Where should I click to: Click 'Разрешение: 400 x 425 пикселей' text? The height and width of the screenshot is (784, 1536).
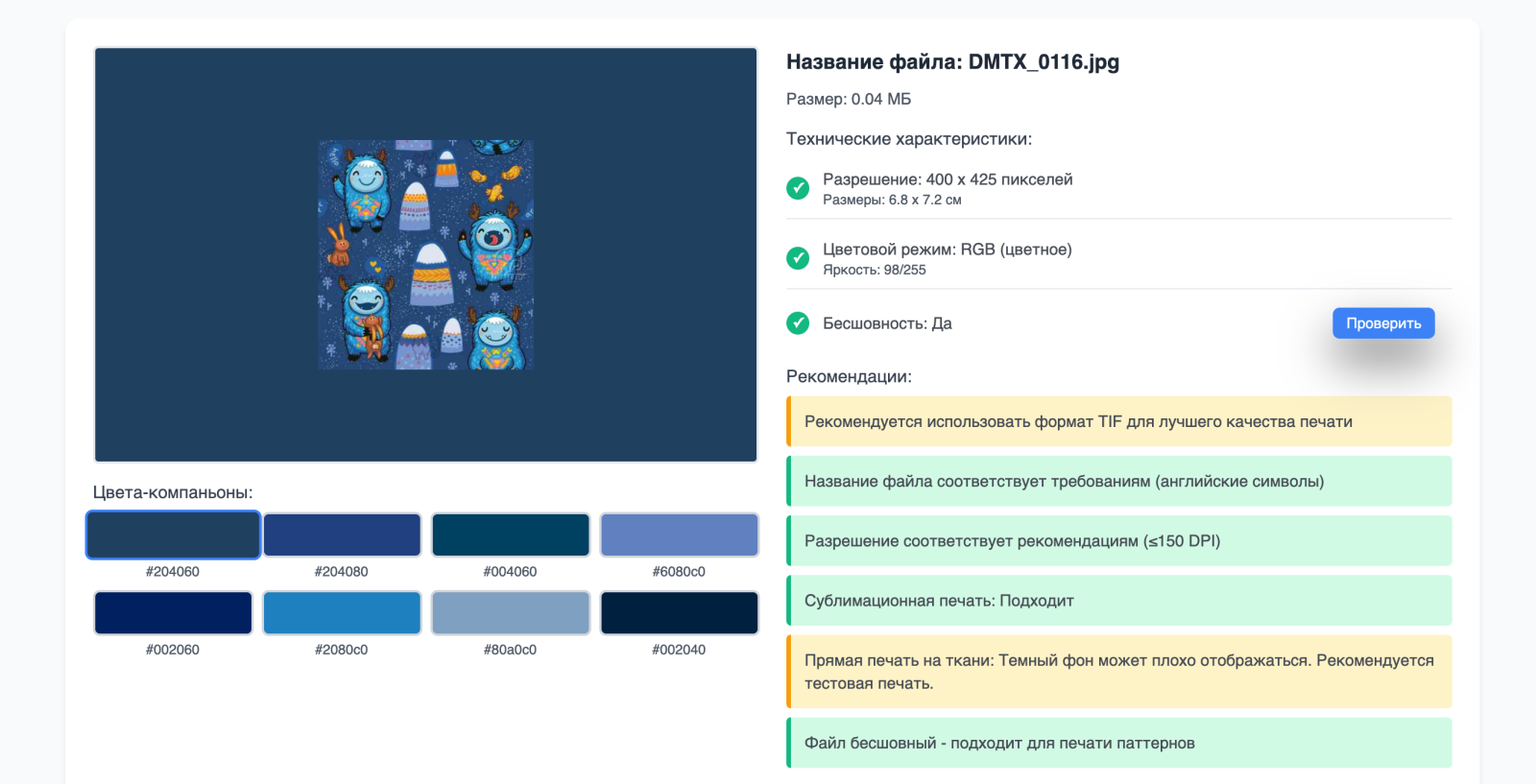948,179
